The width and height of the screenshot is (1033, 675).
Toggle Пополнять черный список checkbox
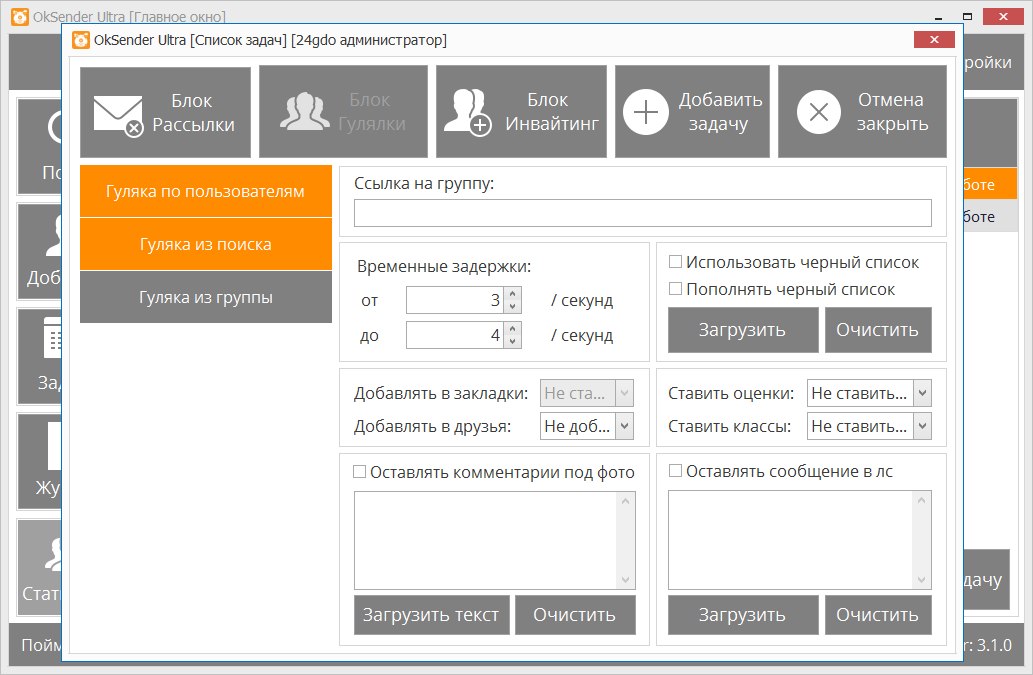pos(675,289)
